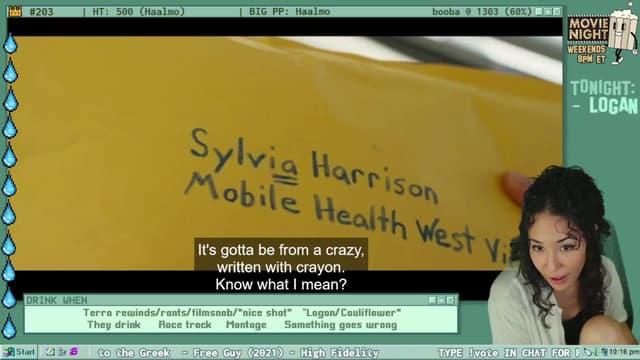Click the "#203" text in title bar
640x360 pixels.
41,12
